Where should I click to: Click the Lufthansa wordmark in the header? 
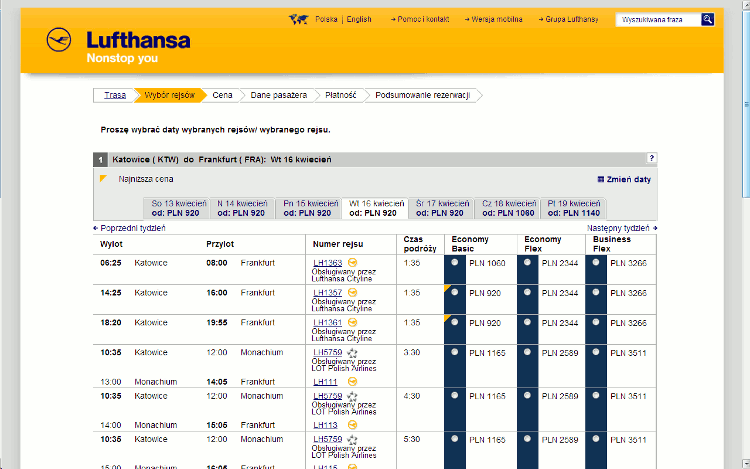click(138, 40)
